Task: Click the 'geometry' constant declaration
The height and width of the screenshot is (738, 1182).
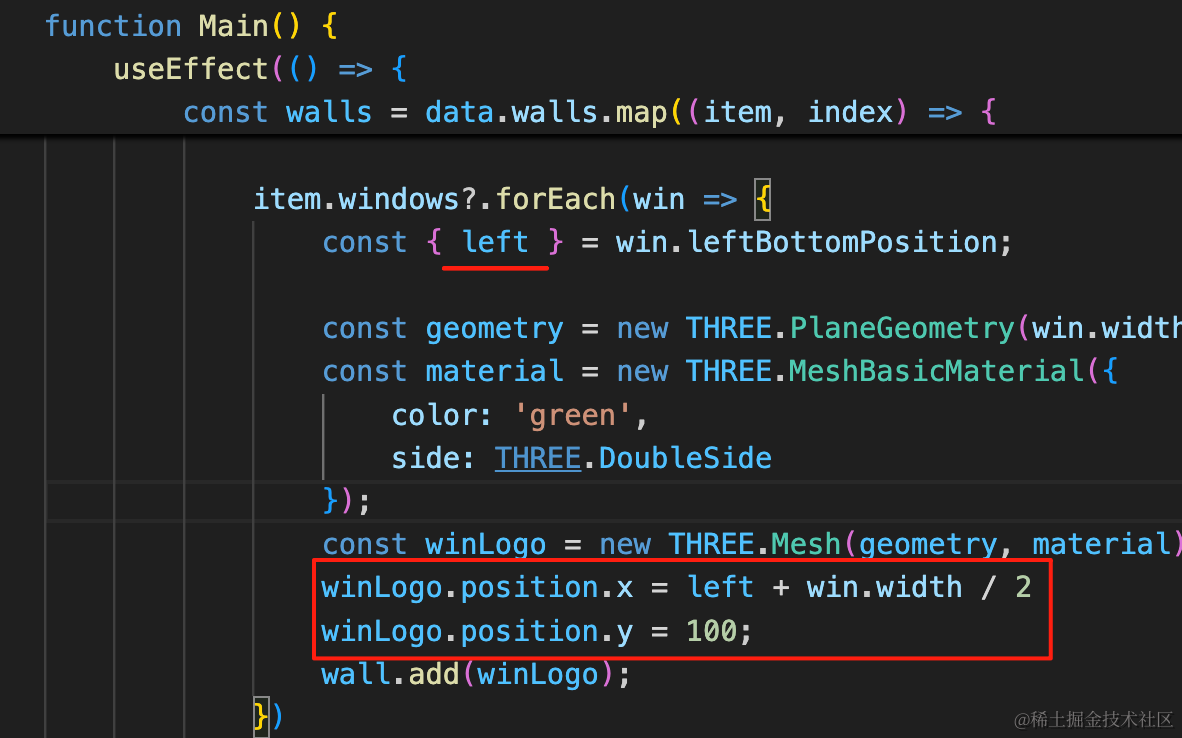Action: click(494, 329)
